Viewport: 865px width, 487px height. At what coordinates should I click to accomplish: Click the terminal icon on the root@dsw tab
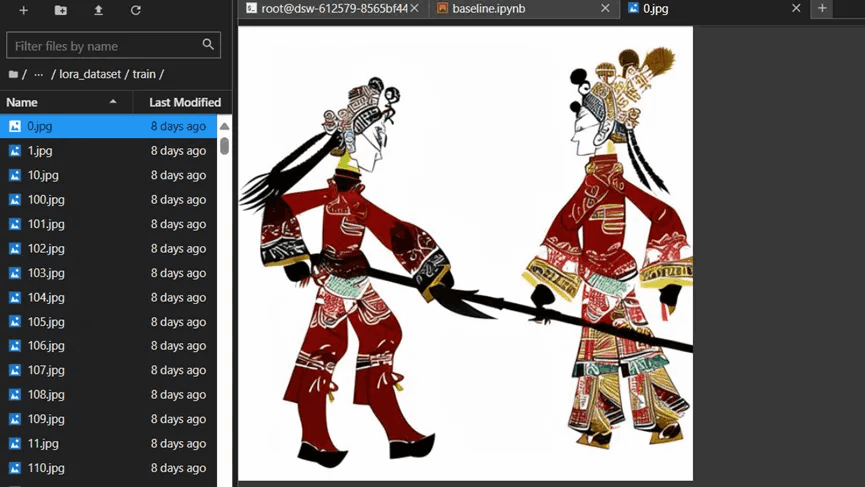[252, 8]
